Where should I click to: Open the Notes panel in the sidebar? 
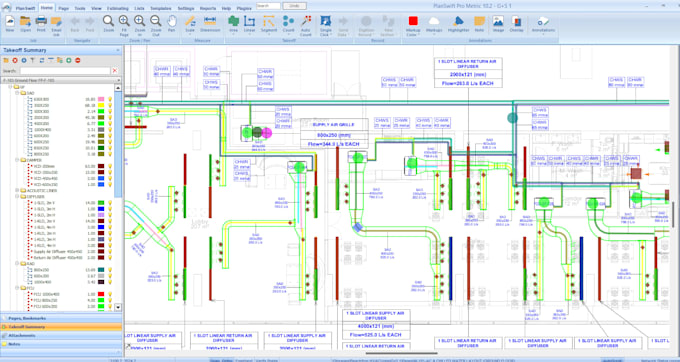(x=61, y=344)
